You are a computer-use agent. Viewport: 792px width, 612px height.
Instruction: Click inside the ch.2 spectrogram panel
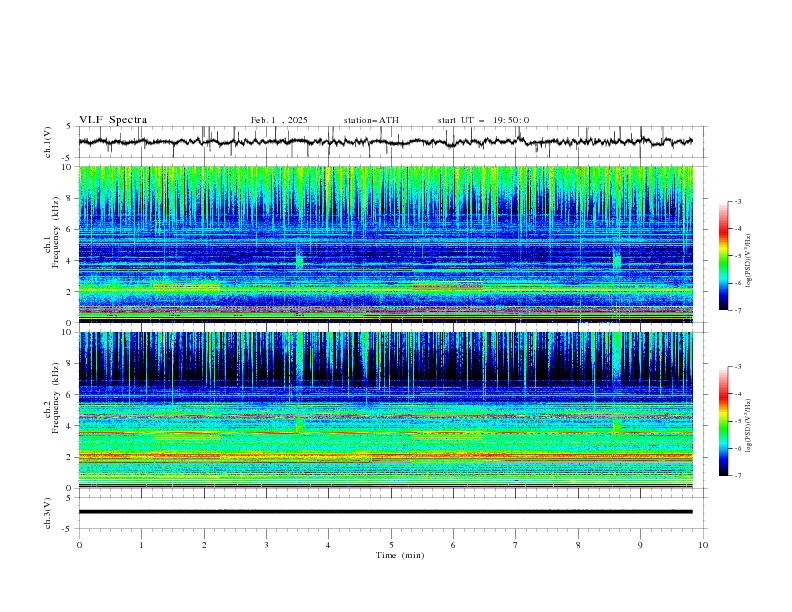pos(385,410)
